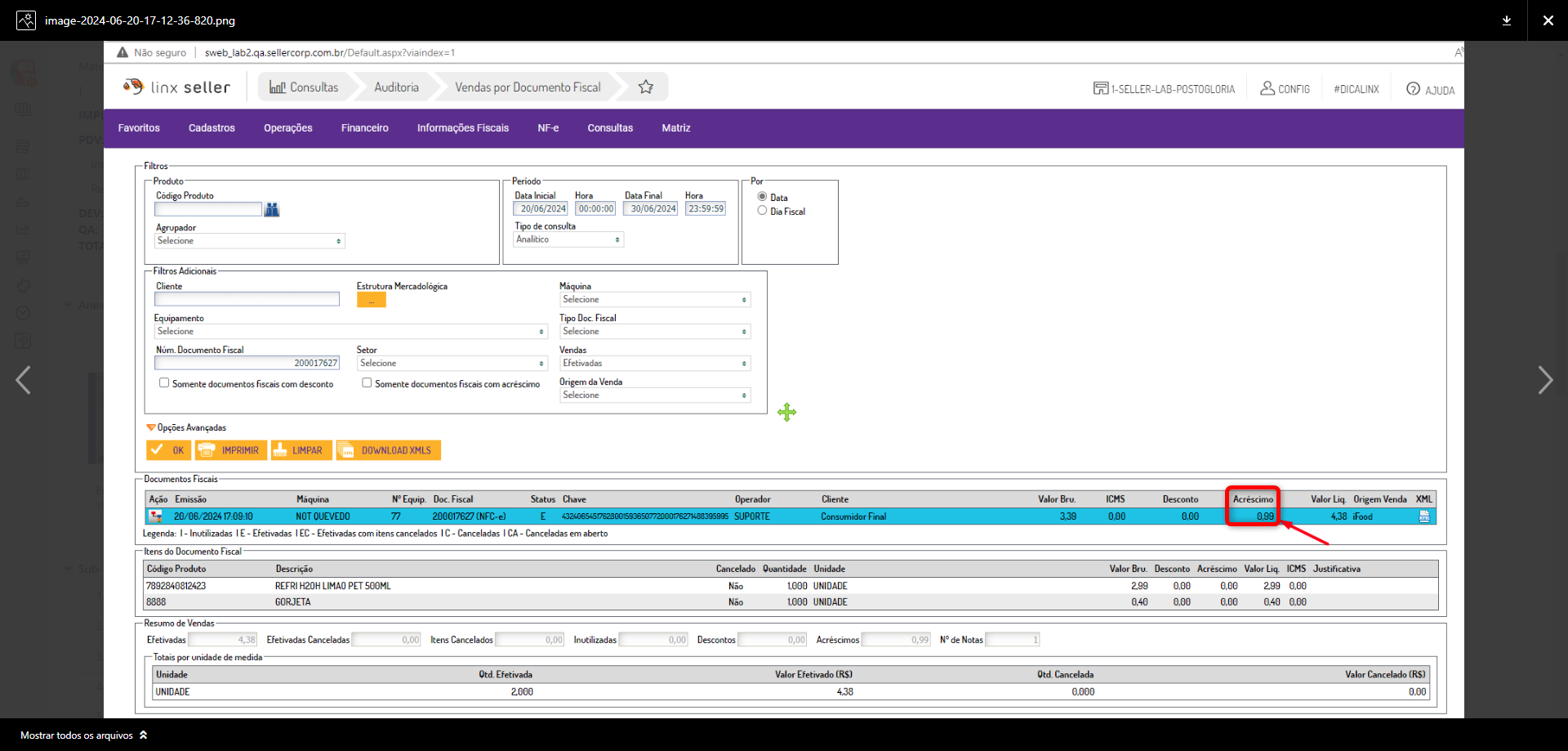The image size is (1568, 751).
Task: Click the Núm. Documento Fiscal field
Action: [x=247, y=363]
